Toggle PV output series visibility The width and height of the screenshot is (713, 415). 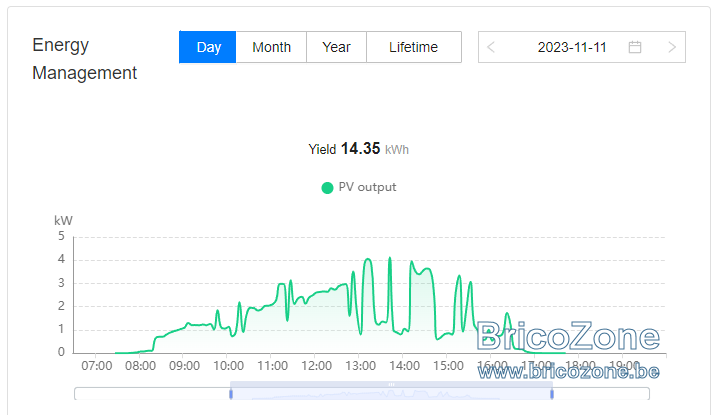pos(359,187)
